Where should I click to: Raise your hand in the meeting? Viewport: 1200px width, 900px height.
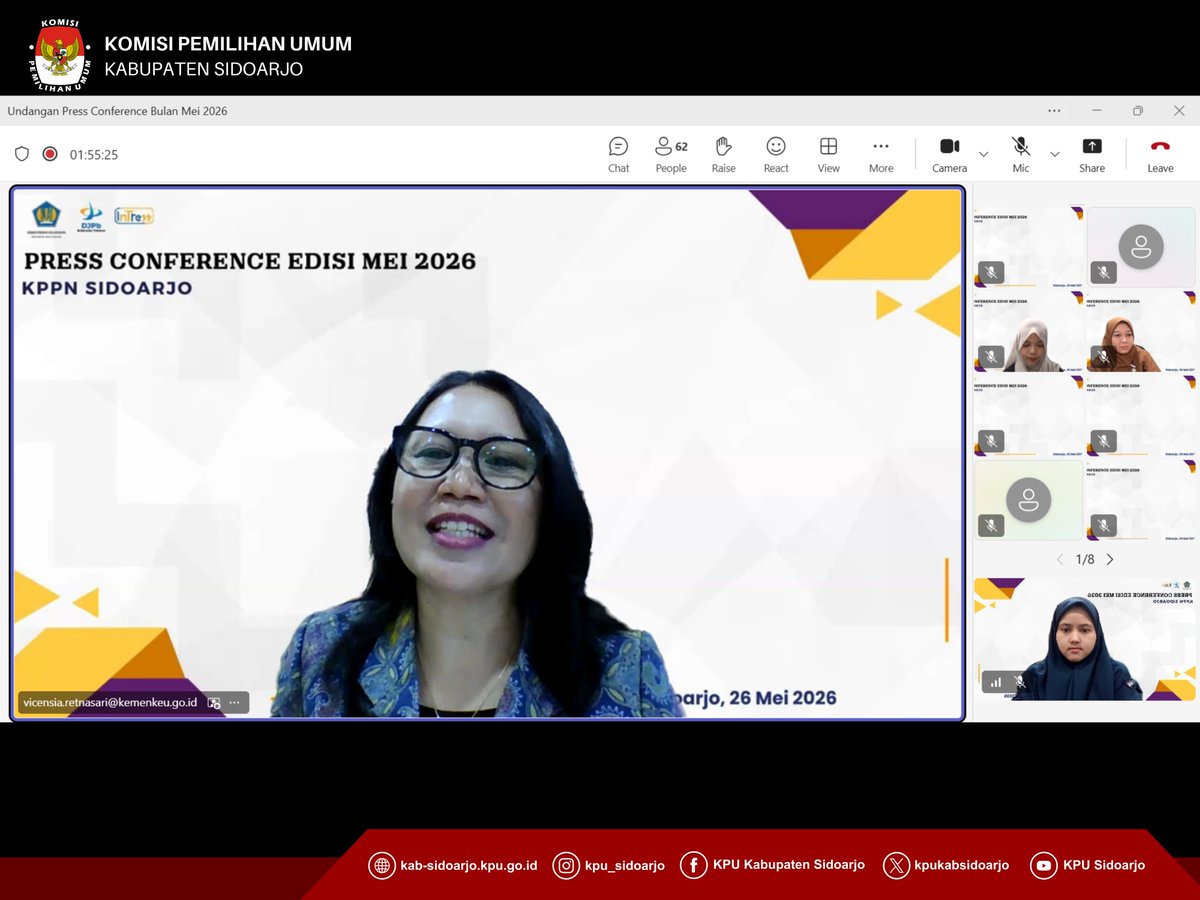coord(723,155)
